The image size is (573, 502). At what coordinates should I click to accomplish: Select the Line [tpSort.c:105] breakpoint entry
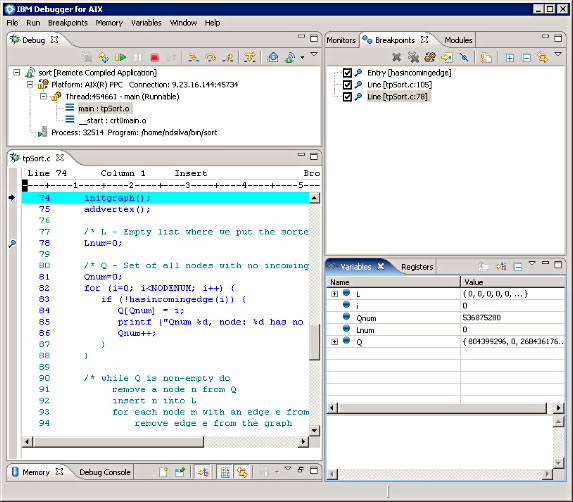point(399,85)
